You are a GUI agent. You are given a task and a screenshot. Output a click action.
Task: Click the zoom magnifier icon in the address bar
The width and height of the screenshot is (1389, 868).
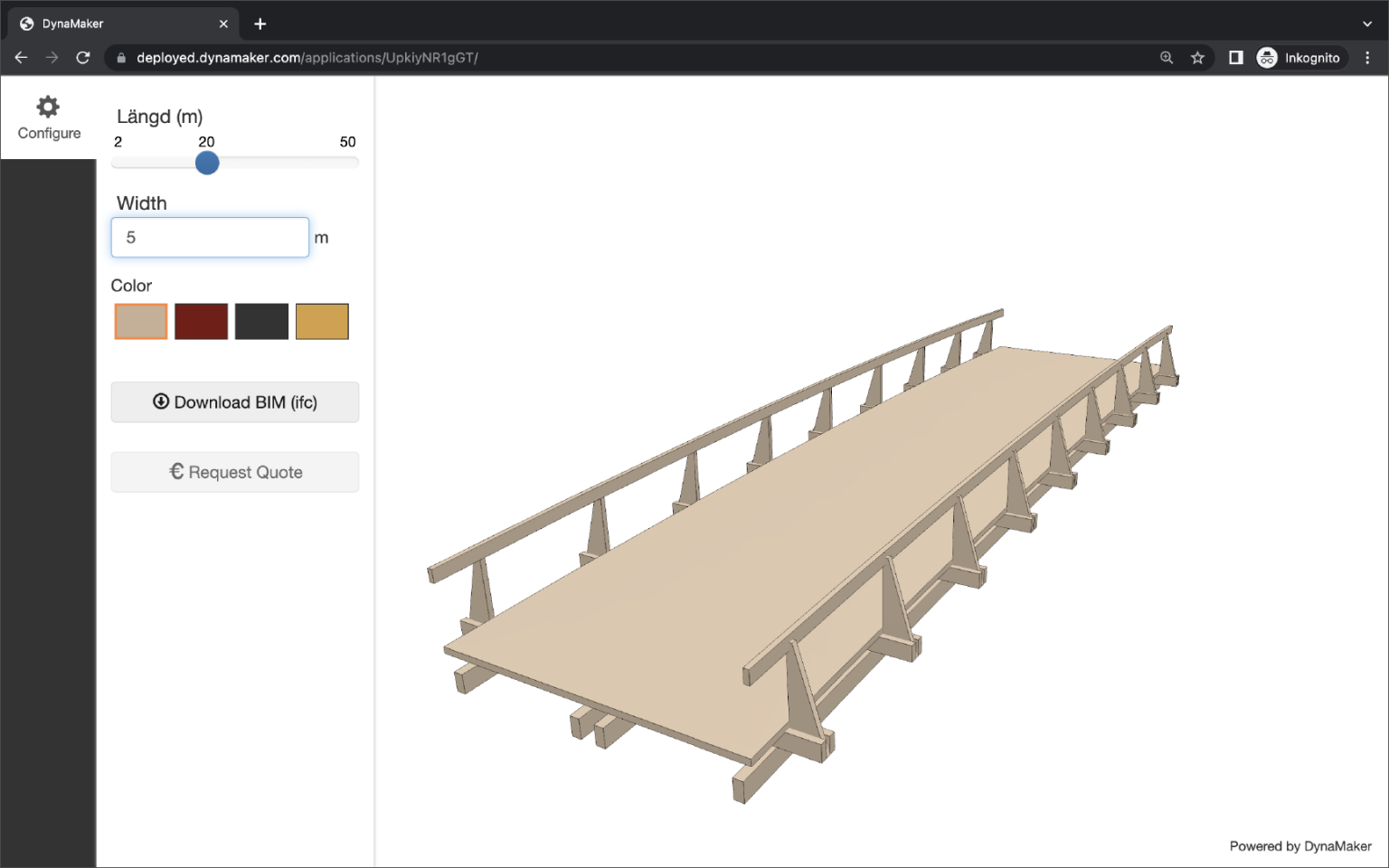coord(1167,57)
